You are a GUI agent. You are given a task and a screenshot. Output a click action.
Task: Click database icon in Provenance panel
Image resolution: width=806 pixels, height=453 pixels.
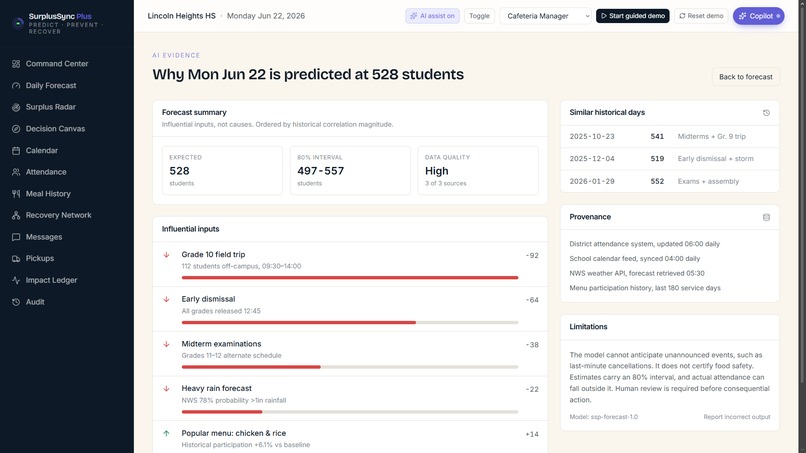pos(766,217)
